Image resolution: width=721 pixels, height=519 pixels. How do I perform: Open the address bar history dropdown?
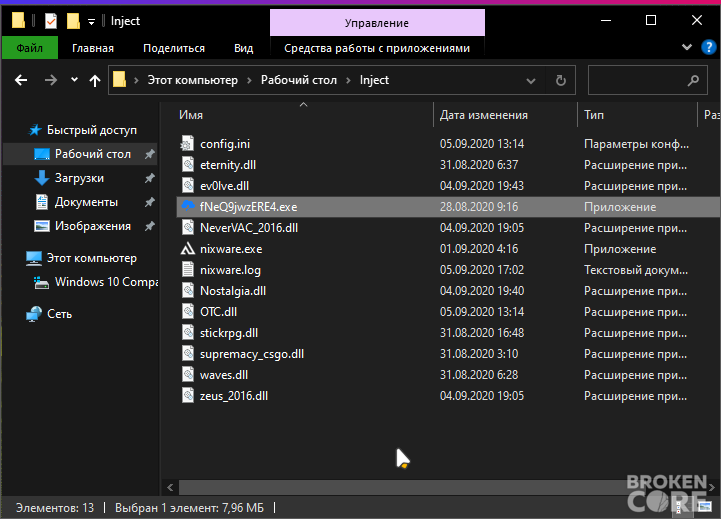click(x=531, y=81)
